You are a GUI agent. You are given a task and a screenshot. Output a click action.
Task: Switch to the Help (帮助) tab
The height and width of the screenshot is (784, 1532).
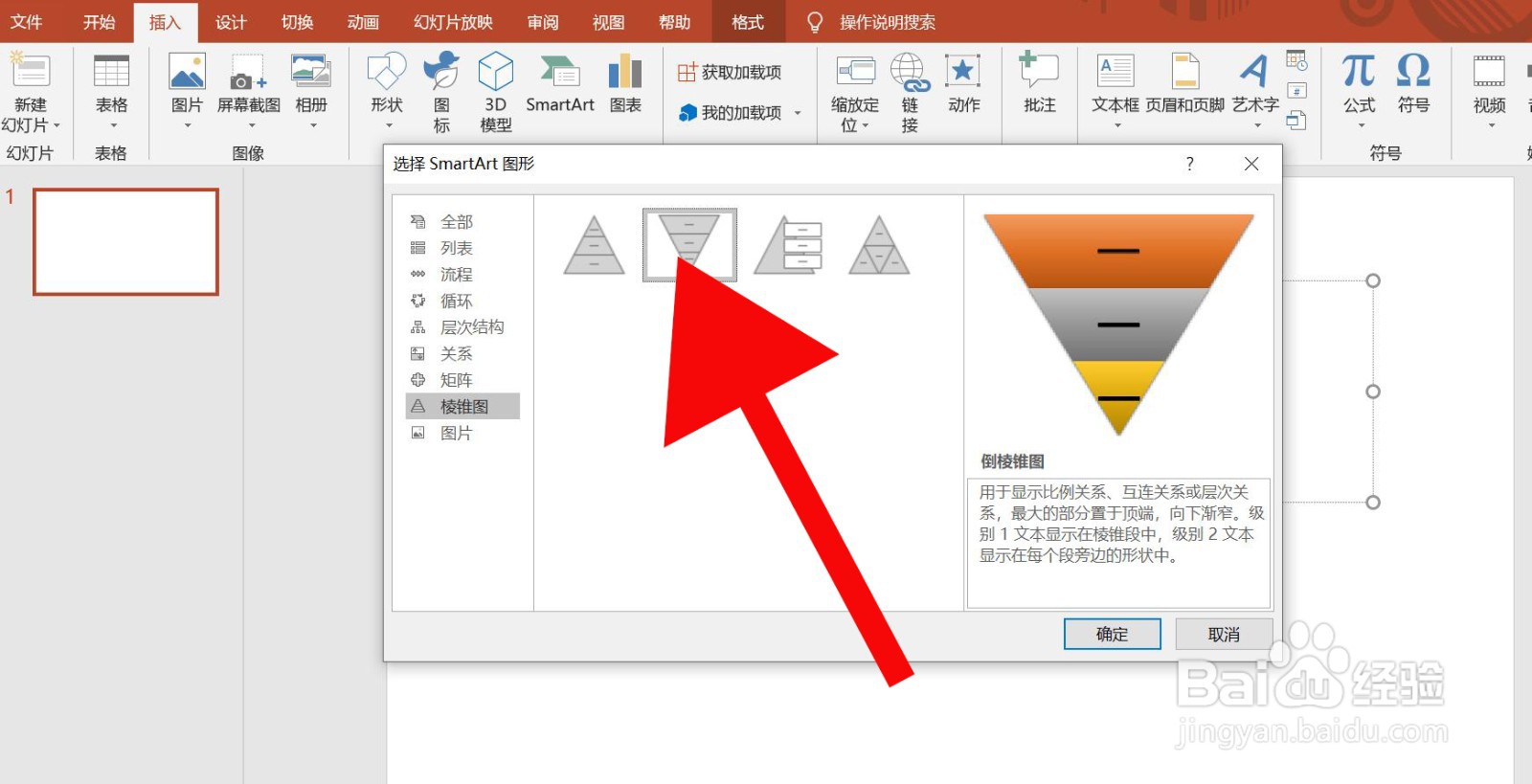tap(674, 22)
